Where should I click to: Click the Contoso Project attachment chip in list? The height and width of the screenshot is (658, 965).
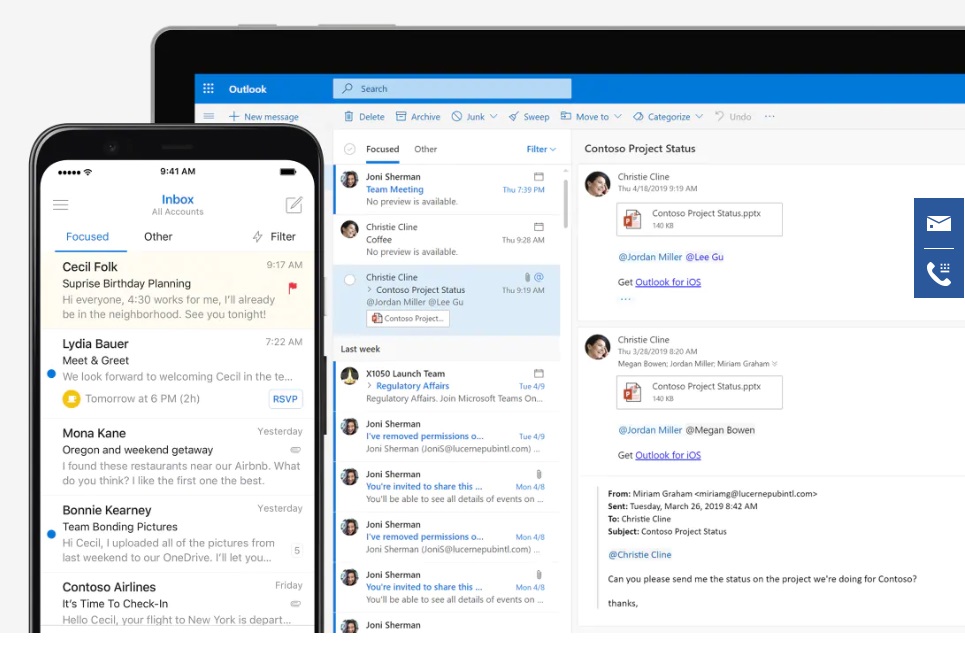tap(407, 318)
